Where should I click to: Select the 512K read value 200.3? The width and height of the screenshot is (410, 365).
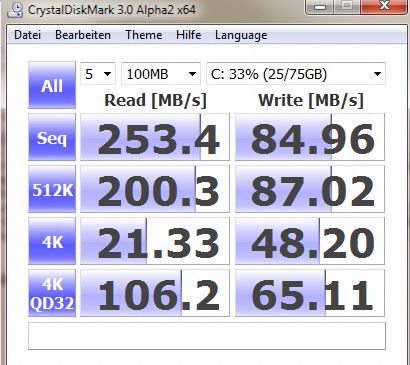[x=155, y=189]
